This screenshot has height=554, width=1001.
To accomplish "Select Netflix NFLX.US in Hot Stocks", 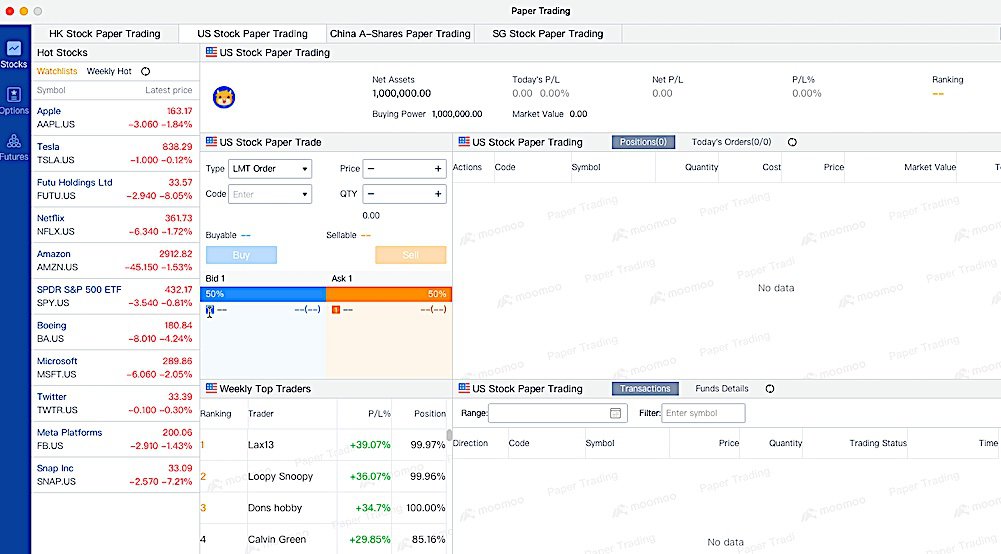I will coord(115,225).
